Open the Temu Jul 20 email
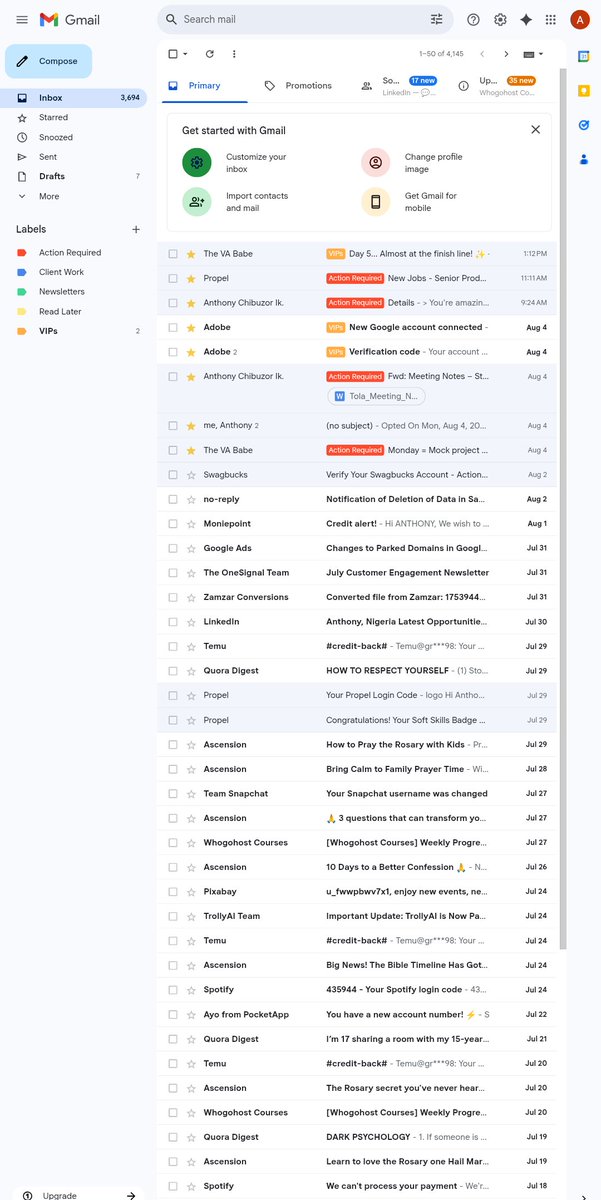The image size is (601, 1200). (x=356, y=1063)
